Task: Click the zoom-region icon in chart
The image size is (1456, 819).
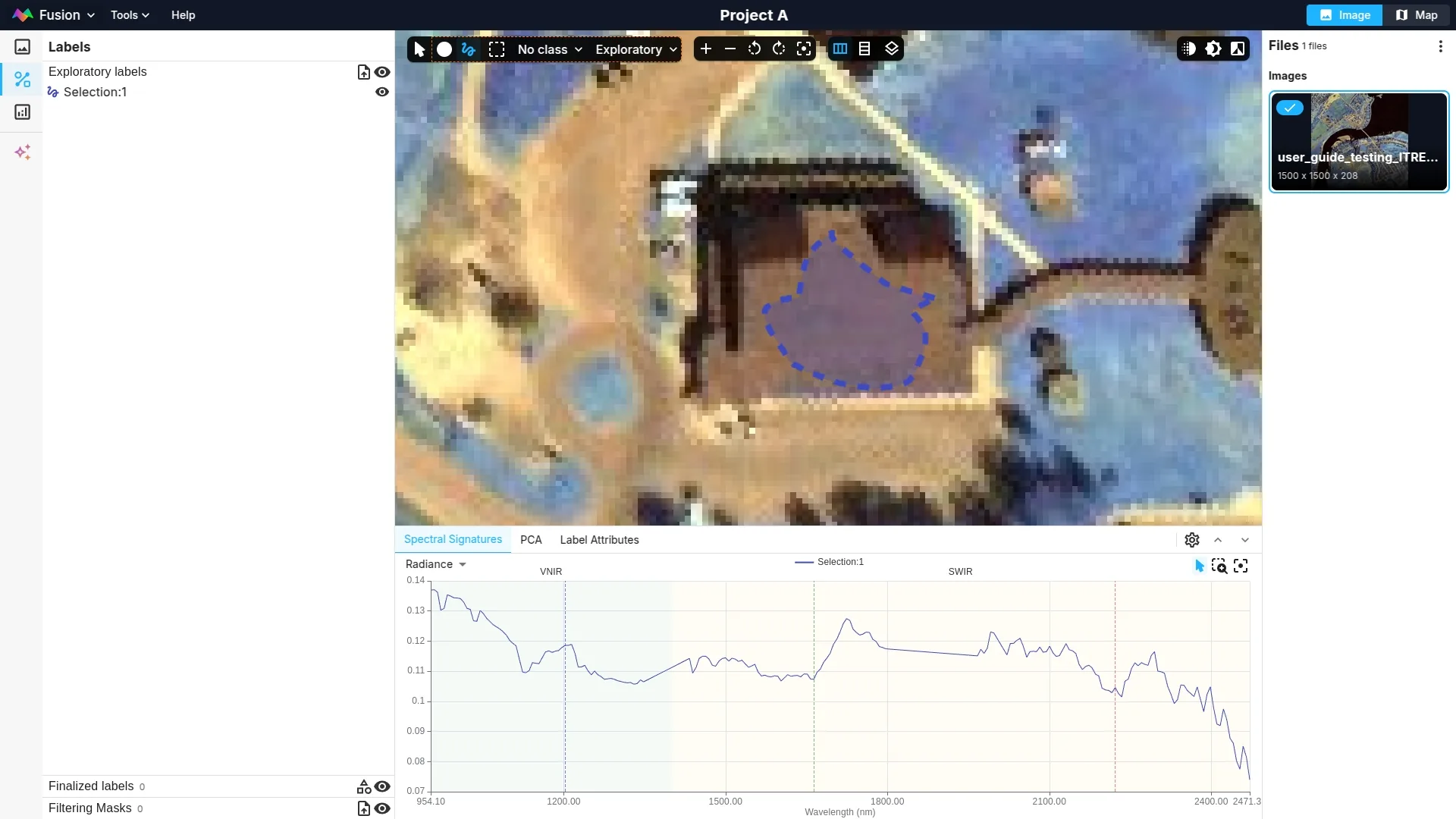Action: pos(1219,566)
